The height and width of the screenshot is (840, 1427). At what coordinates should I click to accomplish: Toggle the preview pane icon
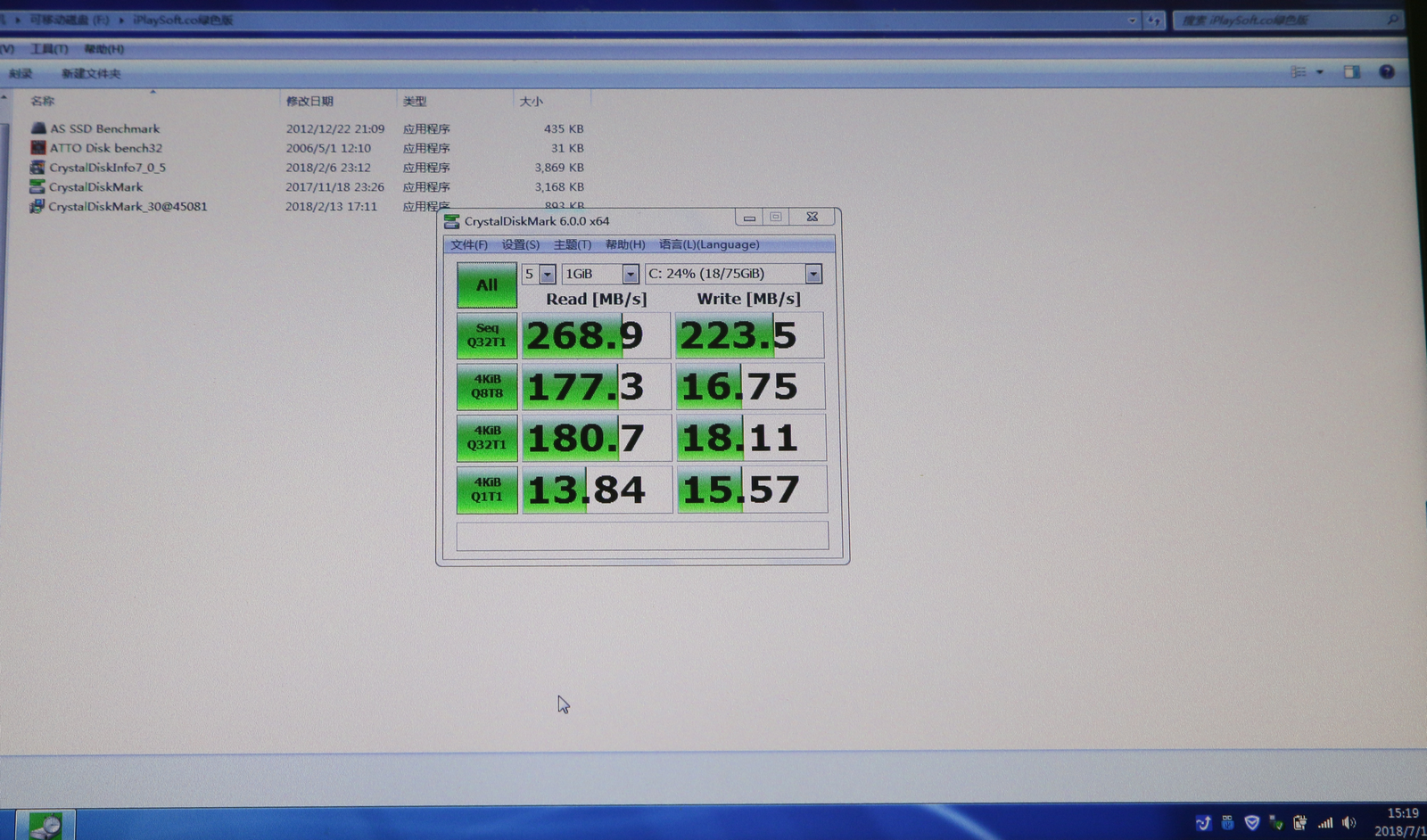click(1352, 72)
